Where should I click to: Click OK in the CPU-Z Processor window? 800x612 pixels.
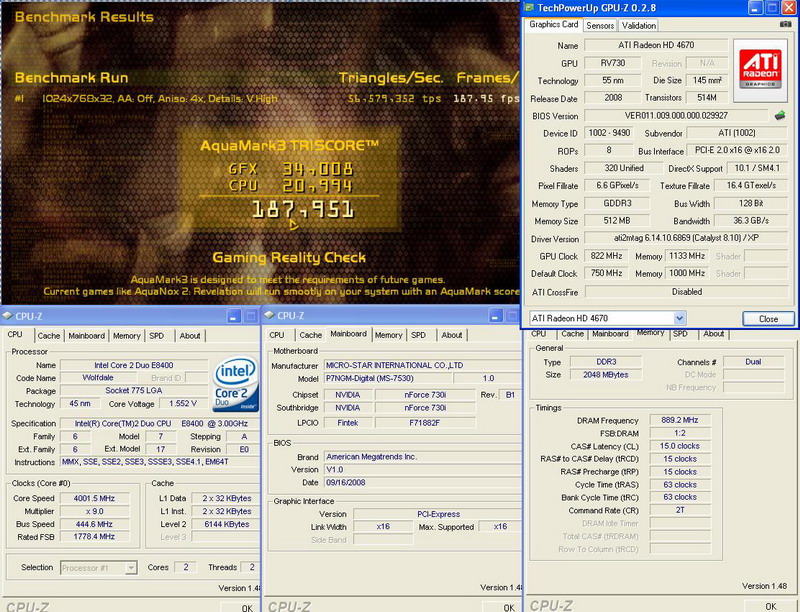pyautogui.click(x=247, y=607)
